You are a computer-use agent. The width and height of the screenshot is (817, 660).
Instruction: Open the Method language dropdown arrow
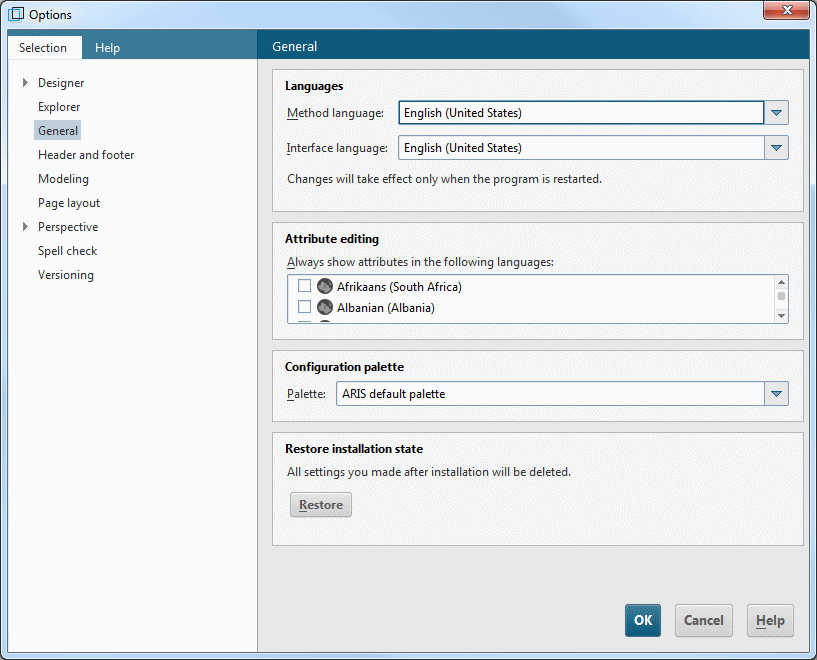tap(776, 113)
